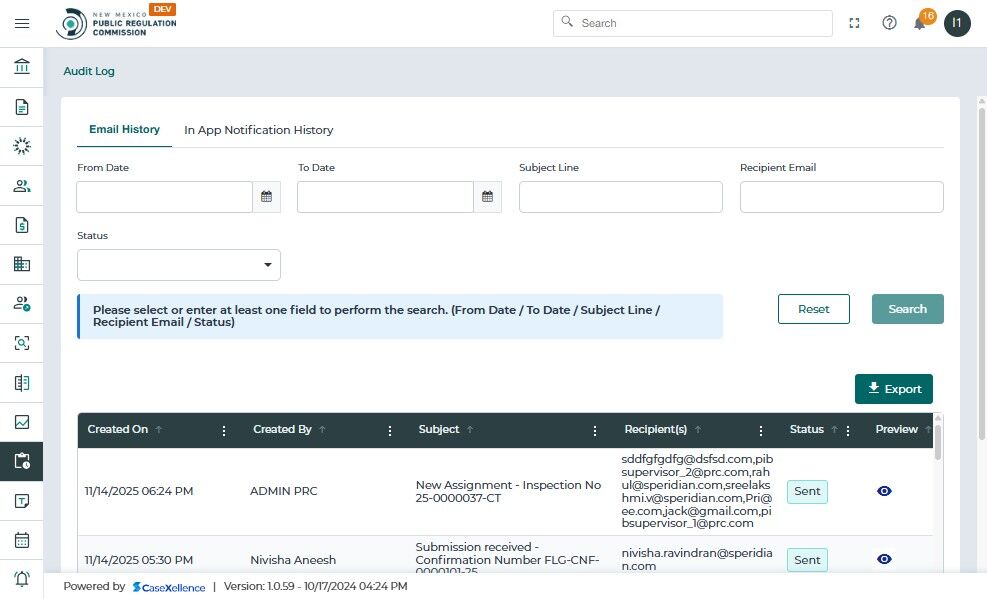Open Subject column options menu

coord(595,430)
